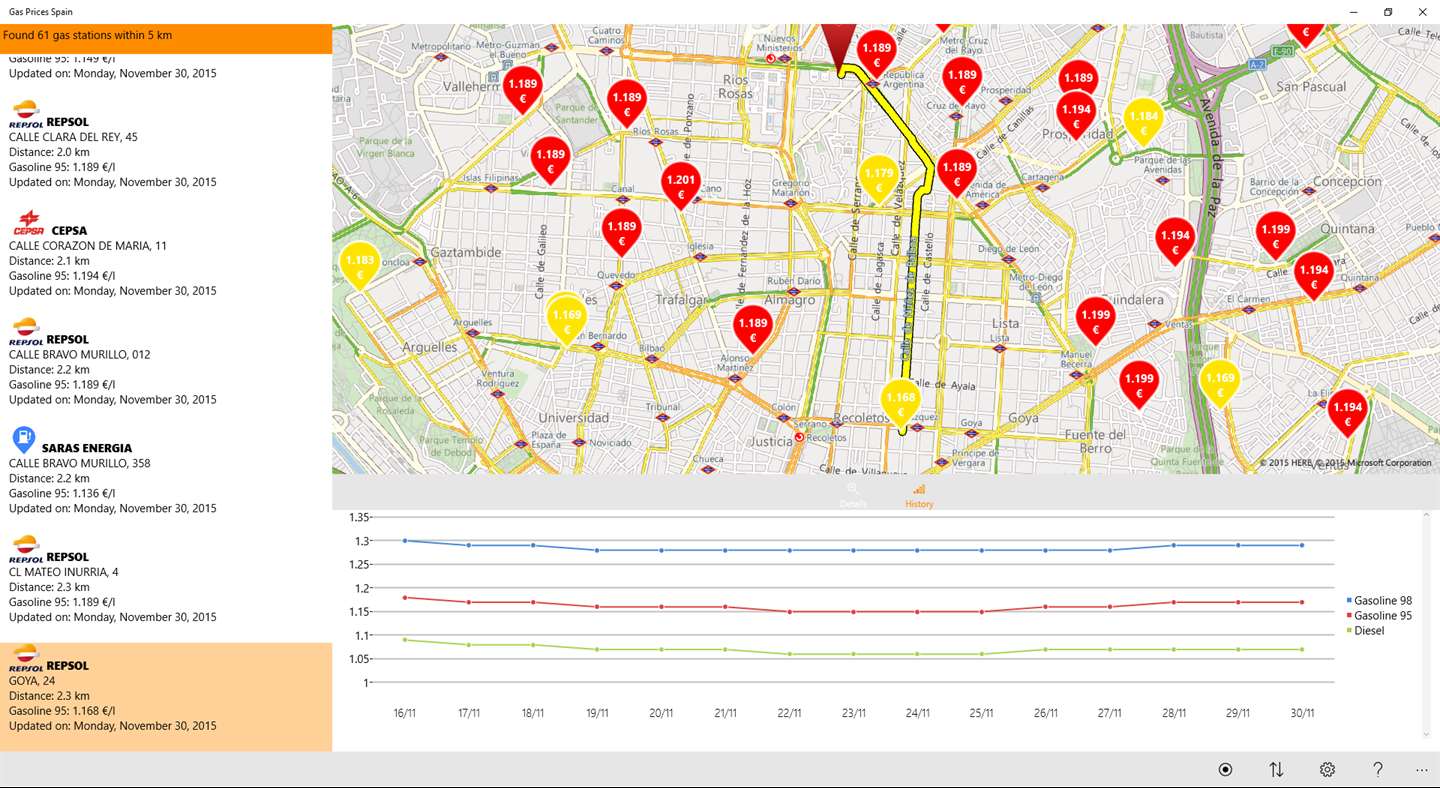Switch to the Details tab

coord(853,496)
